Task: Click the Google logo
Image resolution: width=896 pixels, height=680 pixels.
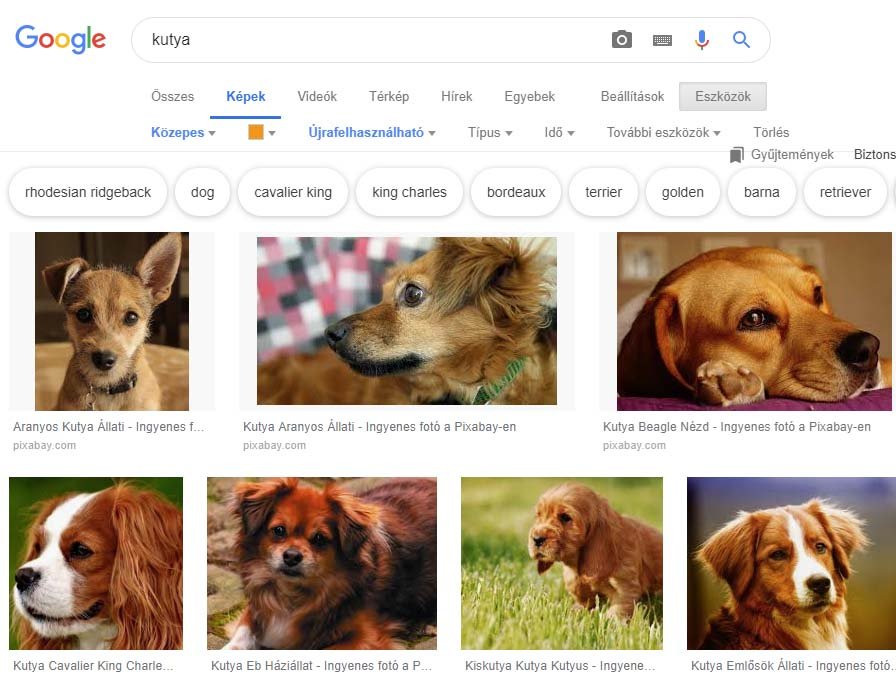Action: [60, 39]
